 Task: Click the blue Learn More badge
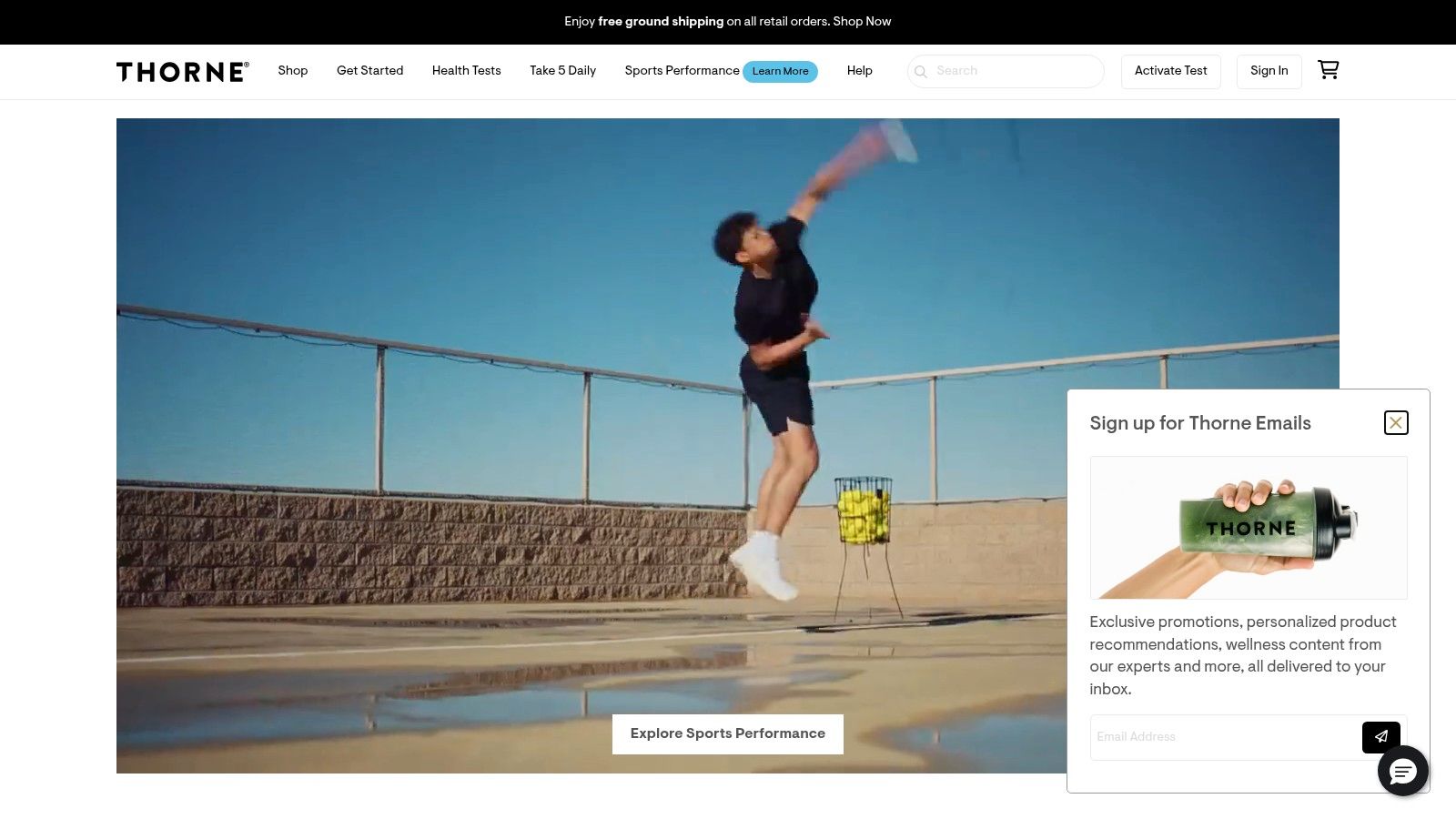point(780,72)
